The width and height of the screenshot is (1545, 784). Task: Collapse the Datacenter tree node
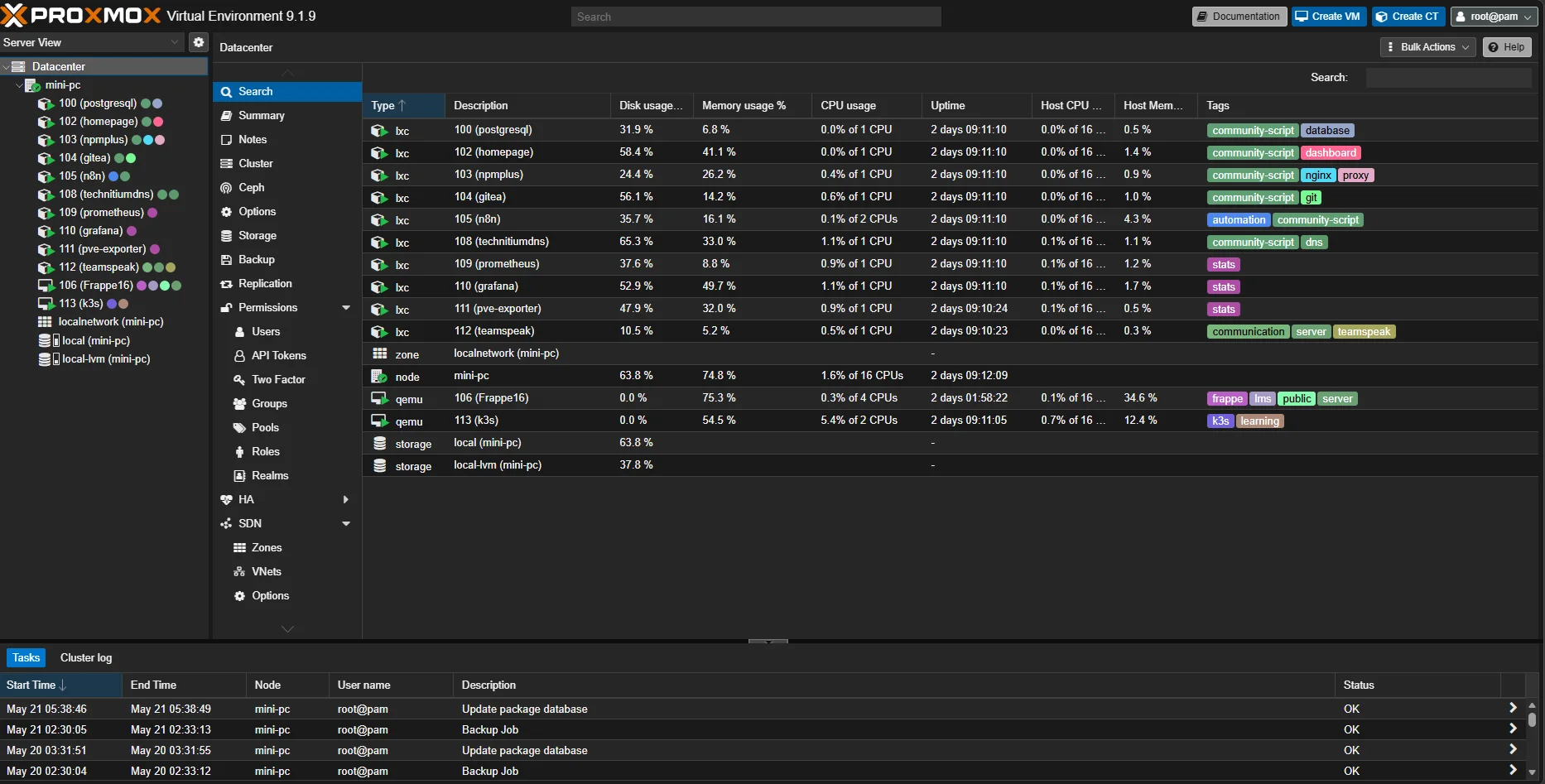(x=7, y=67)
